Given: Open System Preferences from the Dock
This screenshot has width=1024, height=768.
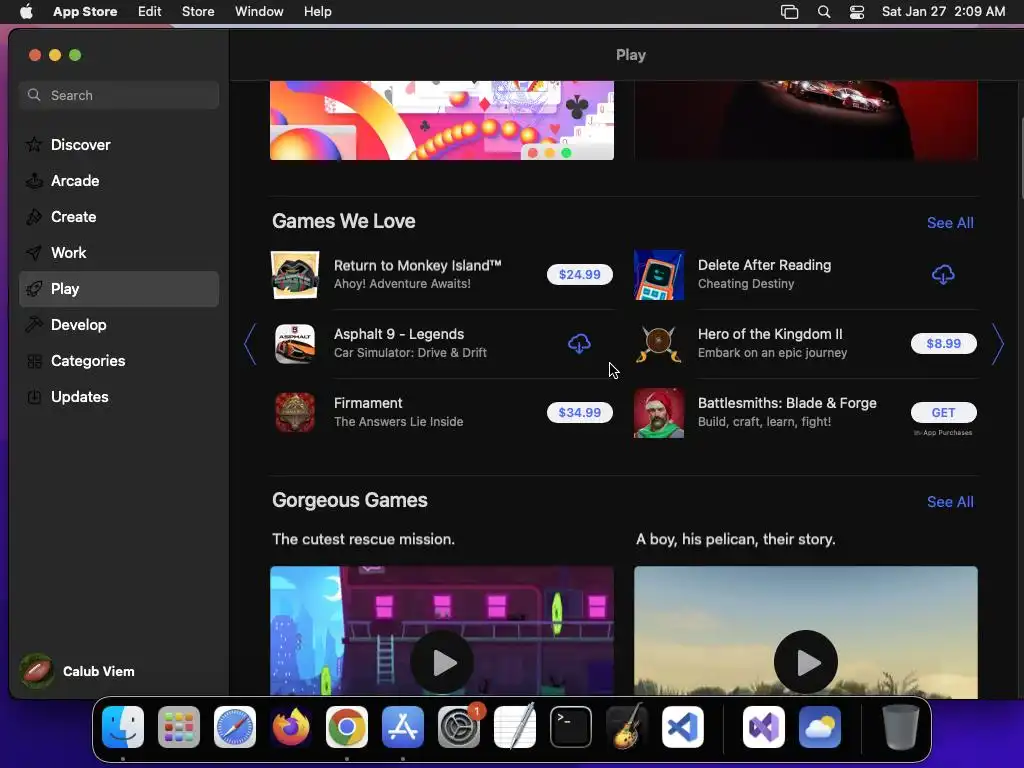Looking at the screenshot, I should click(459, 727).
